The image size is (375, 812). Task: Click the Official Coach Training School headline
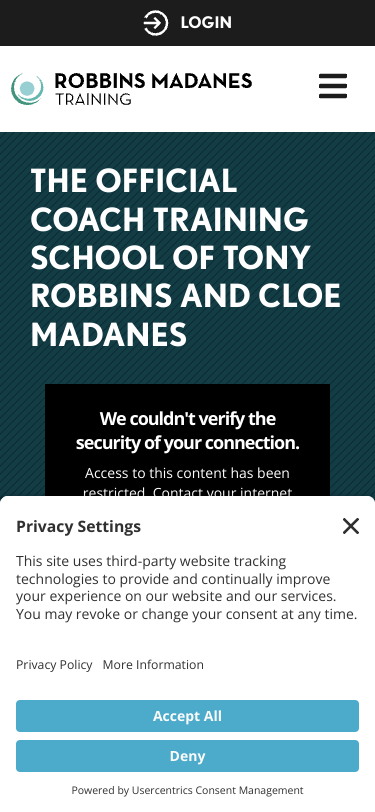(186, 257)
